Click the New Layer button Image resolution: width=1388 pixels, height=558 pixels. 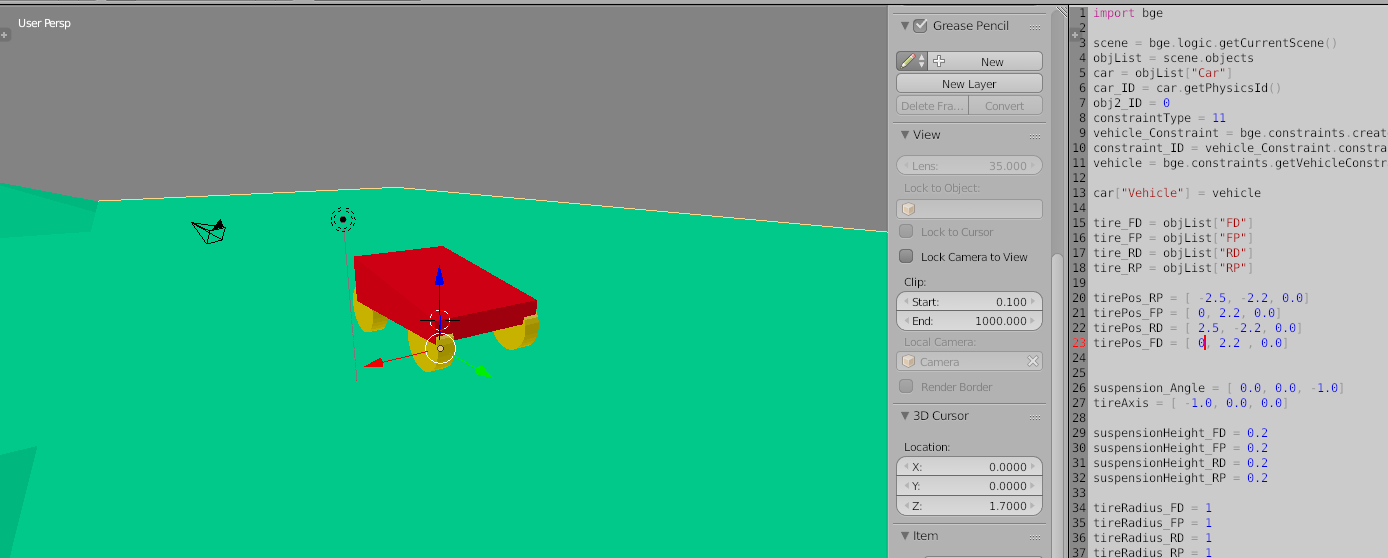[969, 84]
